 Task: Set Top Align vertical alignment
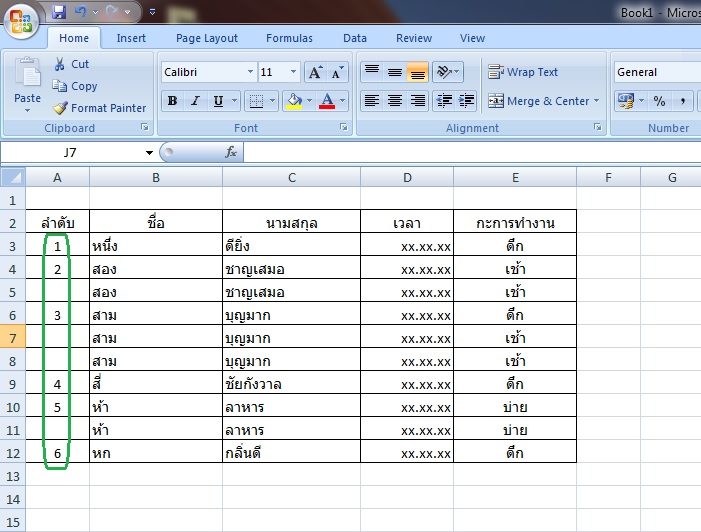coord(372,72)
